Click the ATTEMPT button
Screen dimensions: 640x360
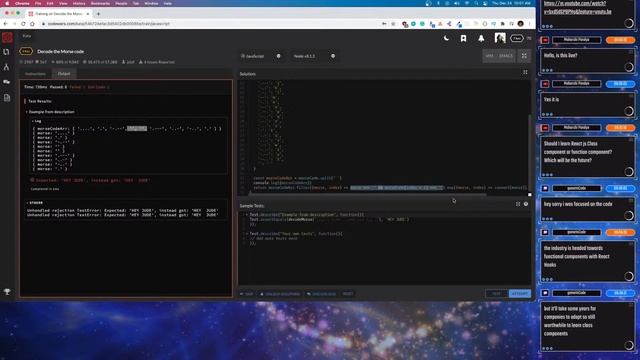tap(520, 293)
